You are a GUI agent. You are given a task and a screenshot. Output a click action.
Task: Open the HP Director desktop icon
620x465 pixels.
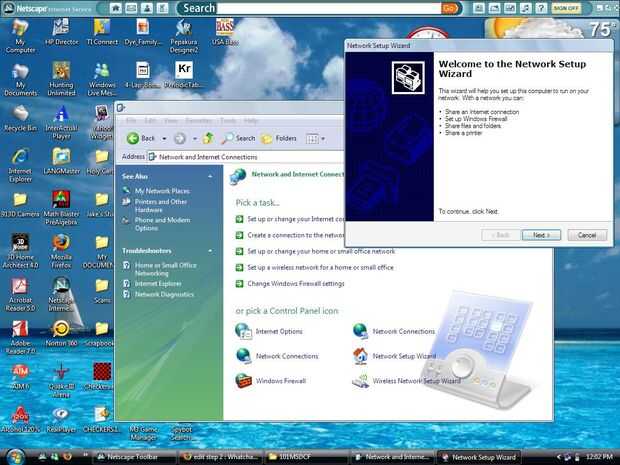(x=61, y=32)
